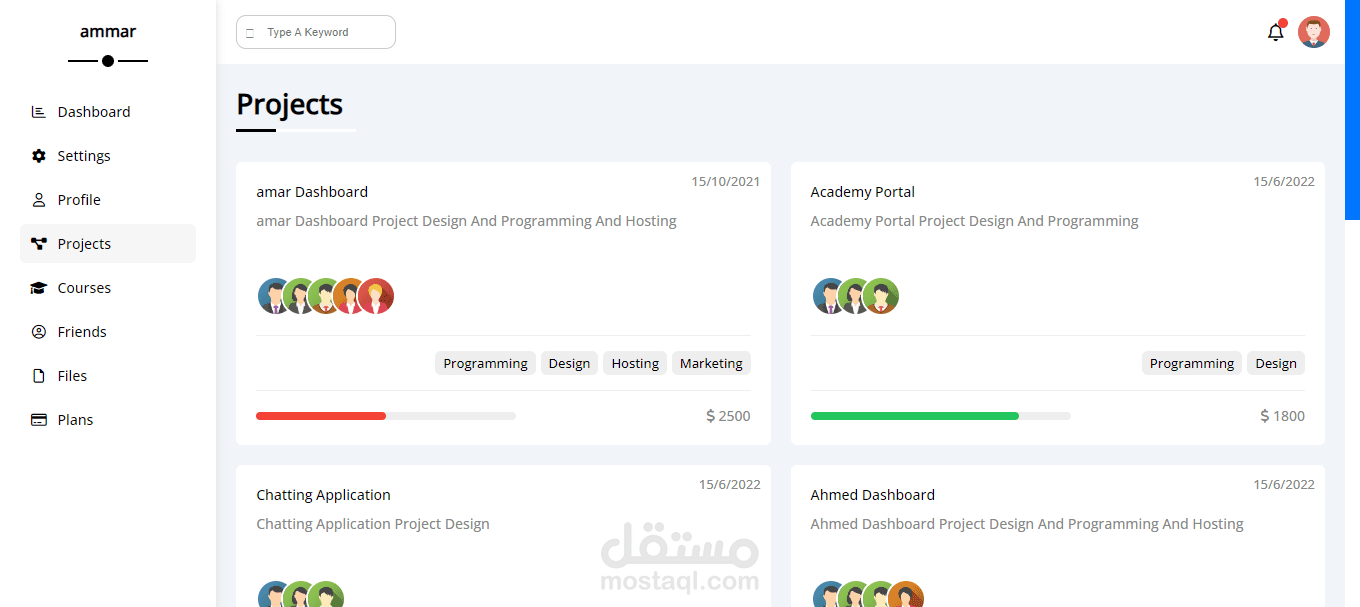1360x607 pixels.
Task: Open the profile avatar in the top bar
Action: point(1313,31)
